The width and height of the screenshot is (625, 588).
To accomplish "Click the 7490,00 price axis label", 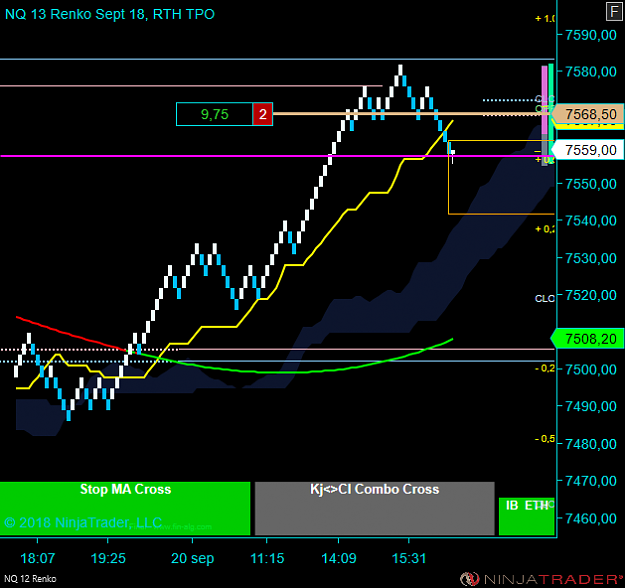I will (x=591, y=406).
